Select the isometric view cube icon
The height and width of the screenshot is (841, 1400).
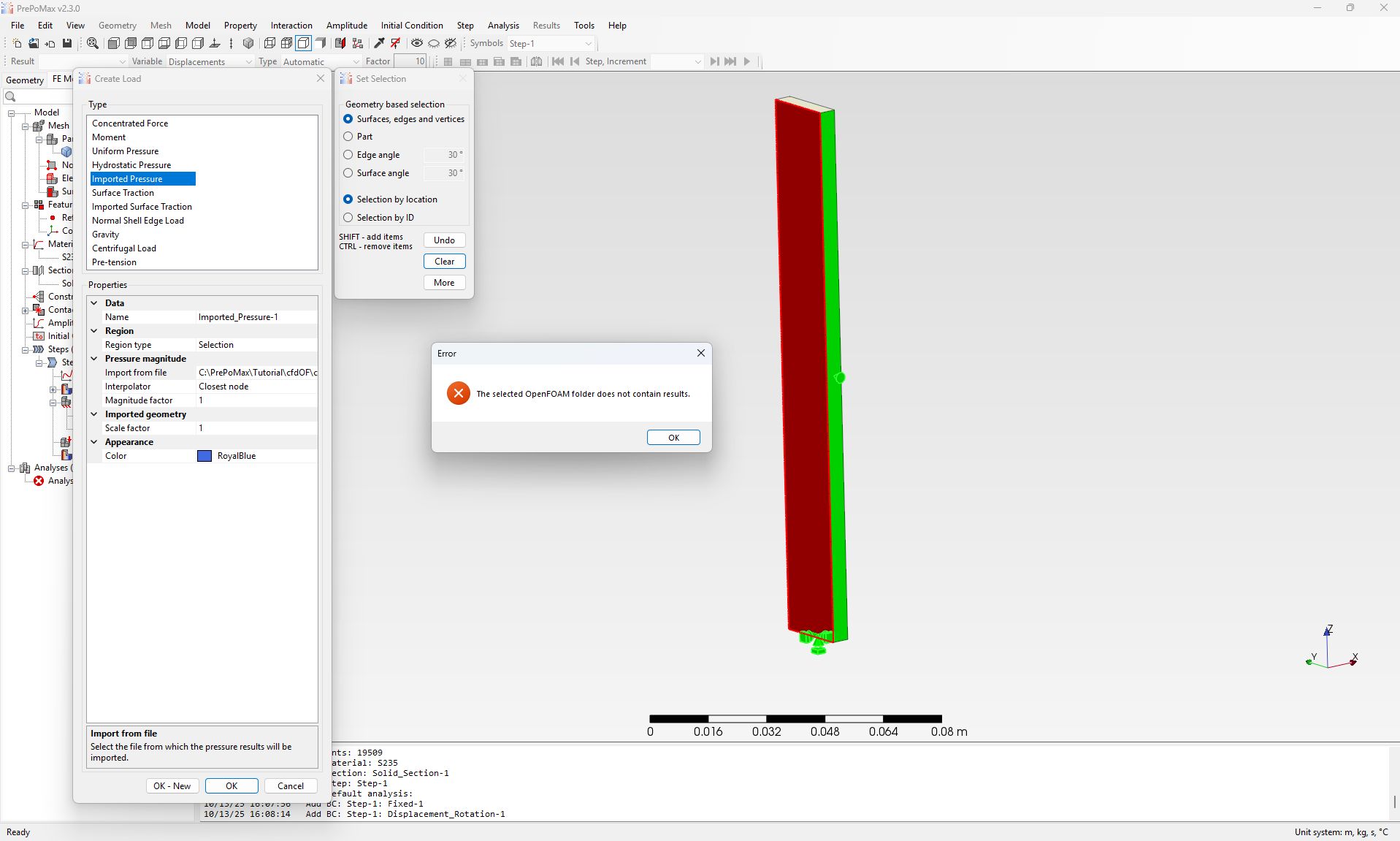tap(248, 44)
